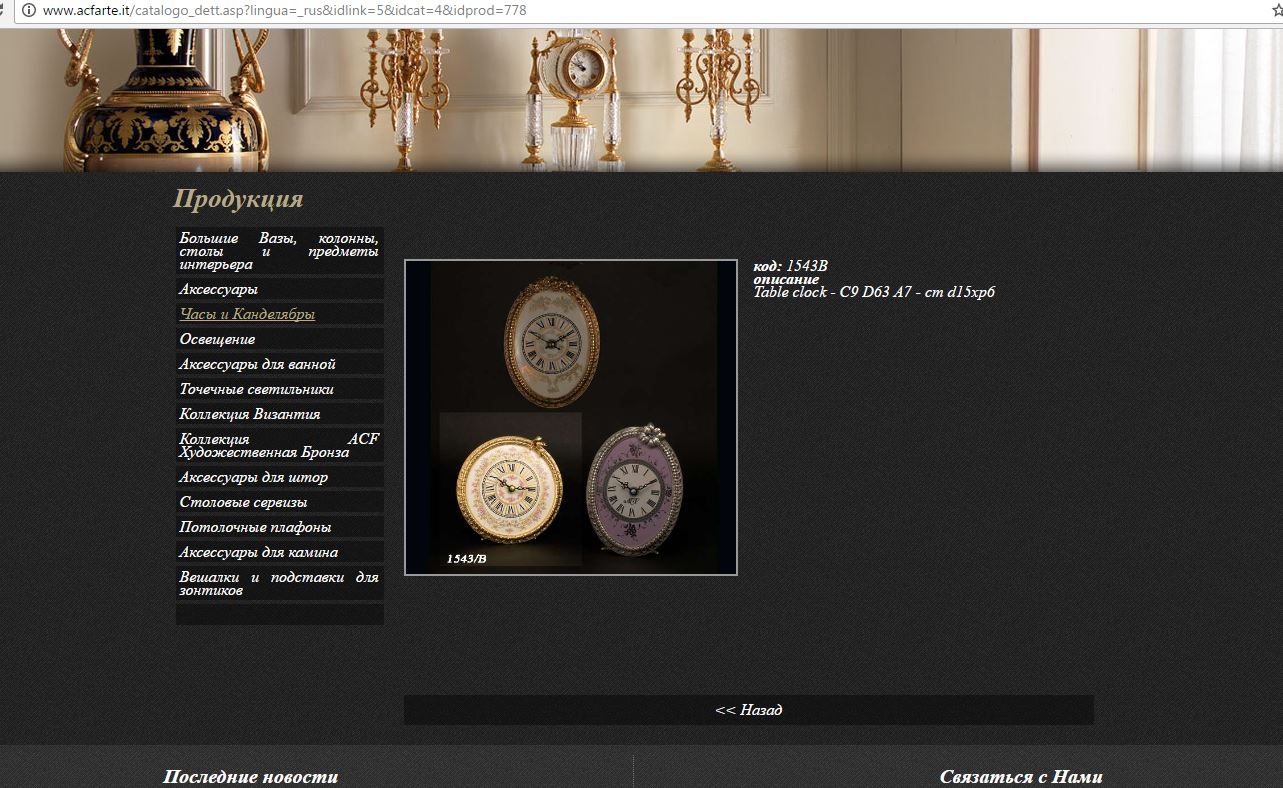
Task: Click the site info icon in address bar
Action: pyautogui.click(x=28, y=11)
